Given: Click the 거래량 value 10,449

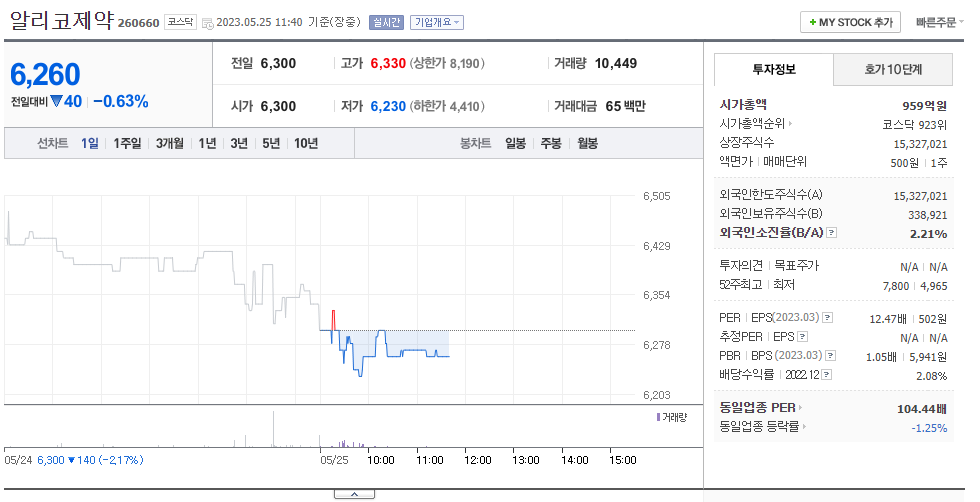Looking at the screenshot, I should [616, 63].
